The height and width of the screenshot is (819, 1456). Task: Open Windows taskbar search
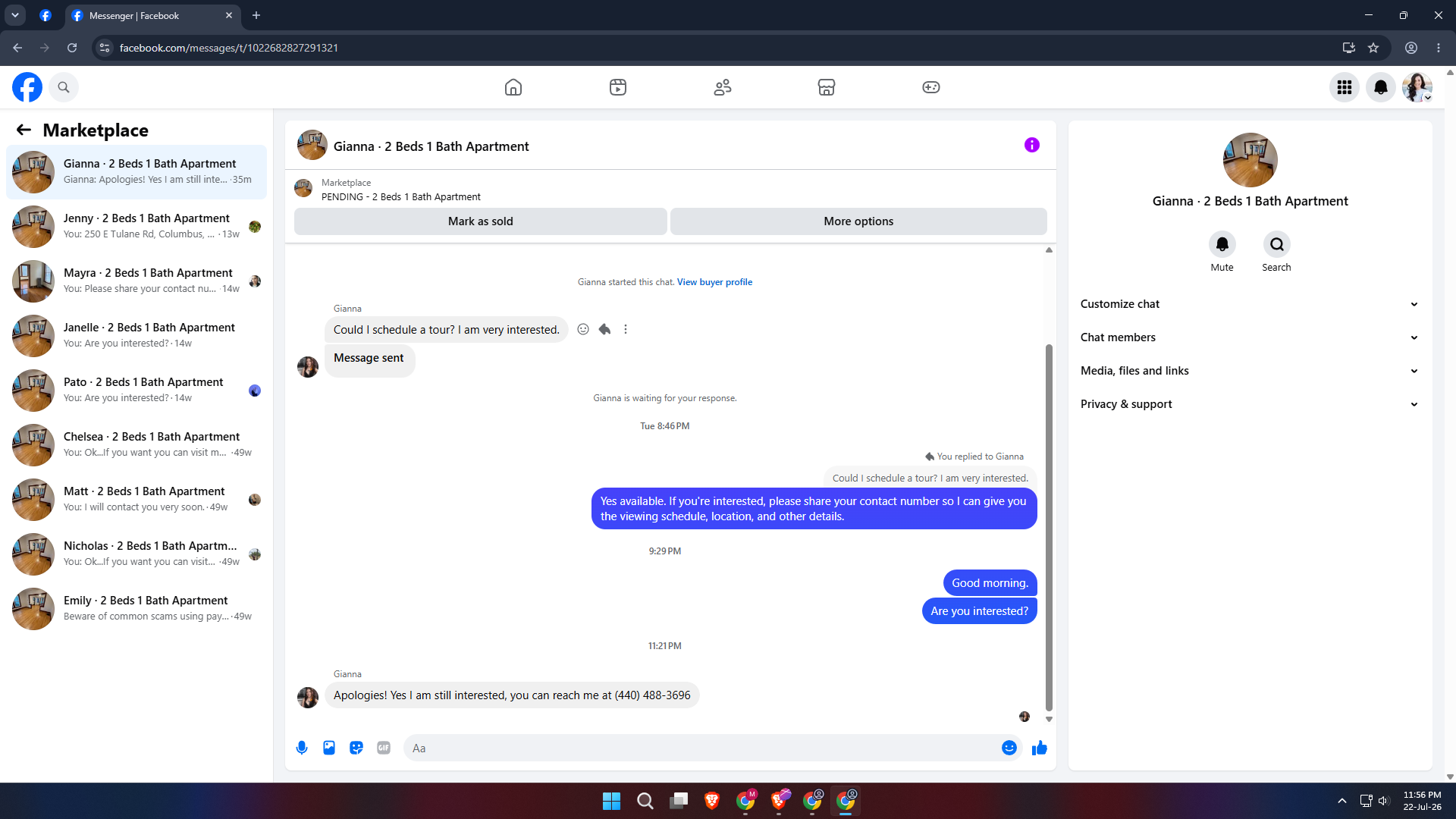(x=645, y=801)
